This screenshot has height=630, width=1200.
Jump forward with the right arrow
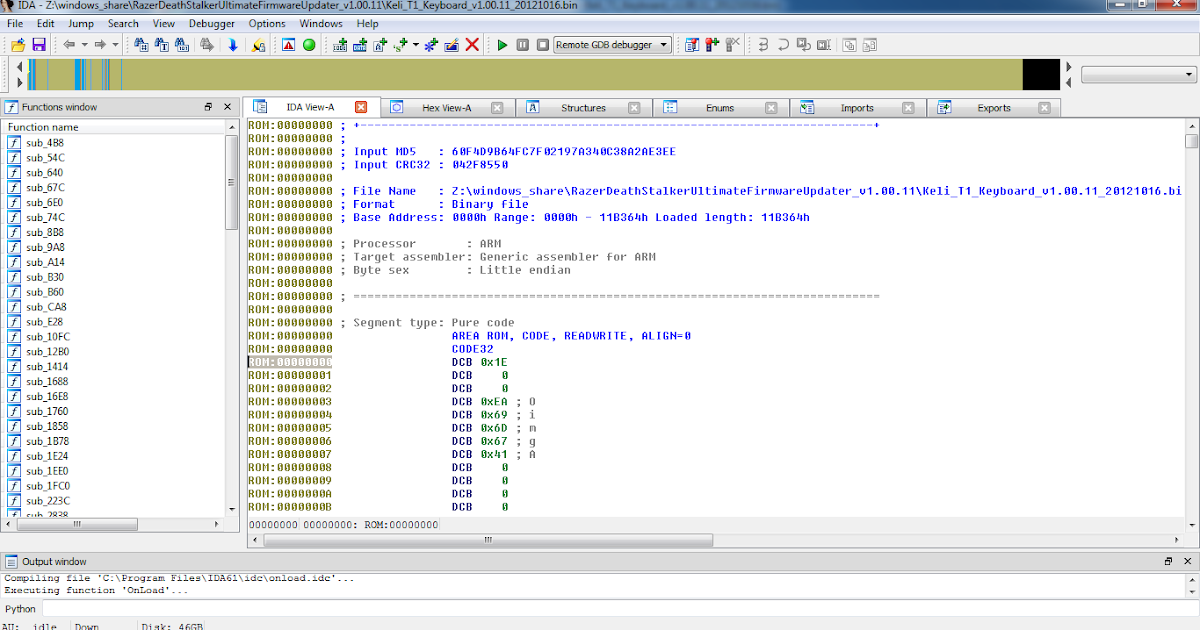coord(100,45)
